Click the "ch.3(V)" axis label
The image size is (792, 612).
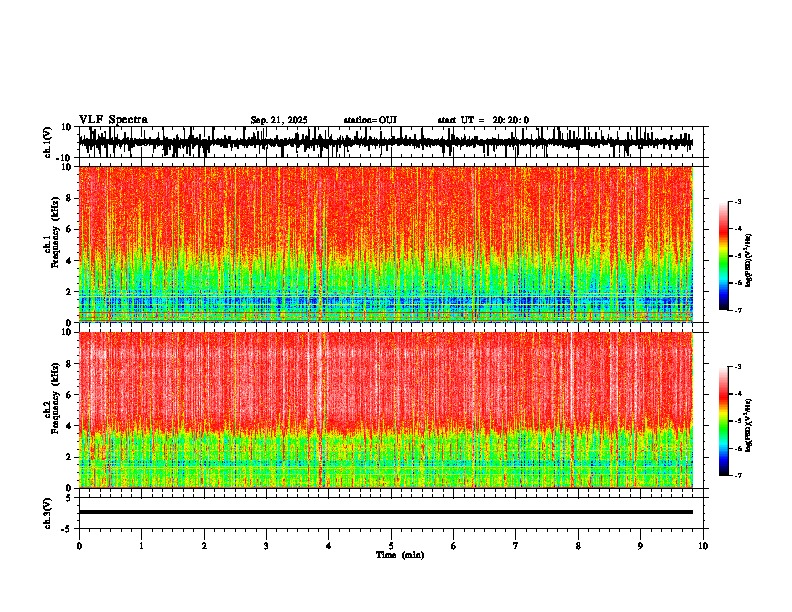click(48, 513)
